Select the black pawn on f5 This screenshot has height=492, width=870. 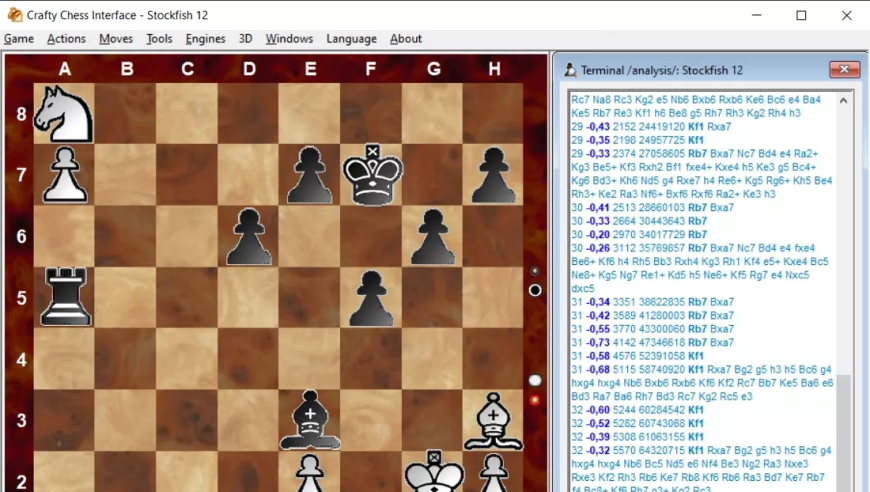point(371,297)
